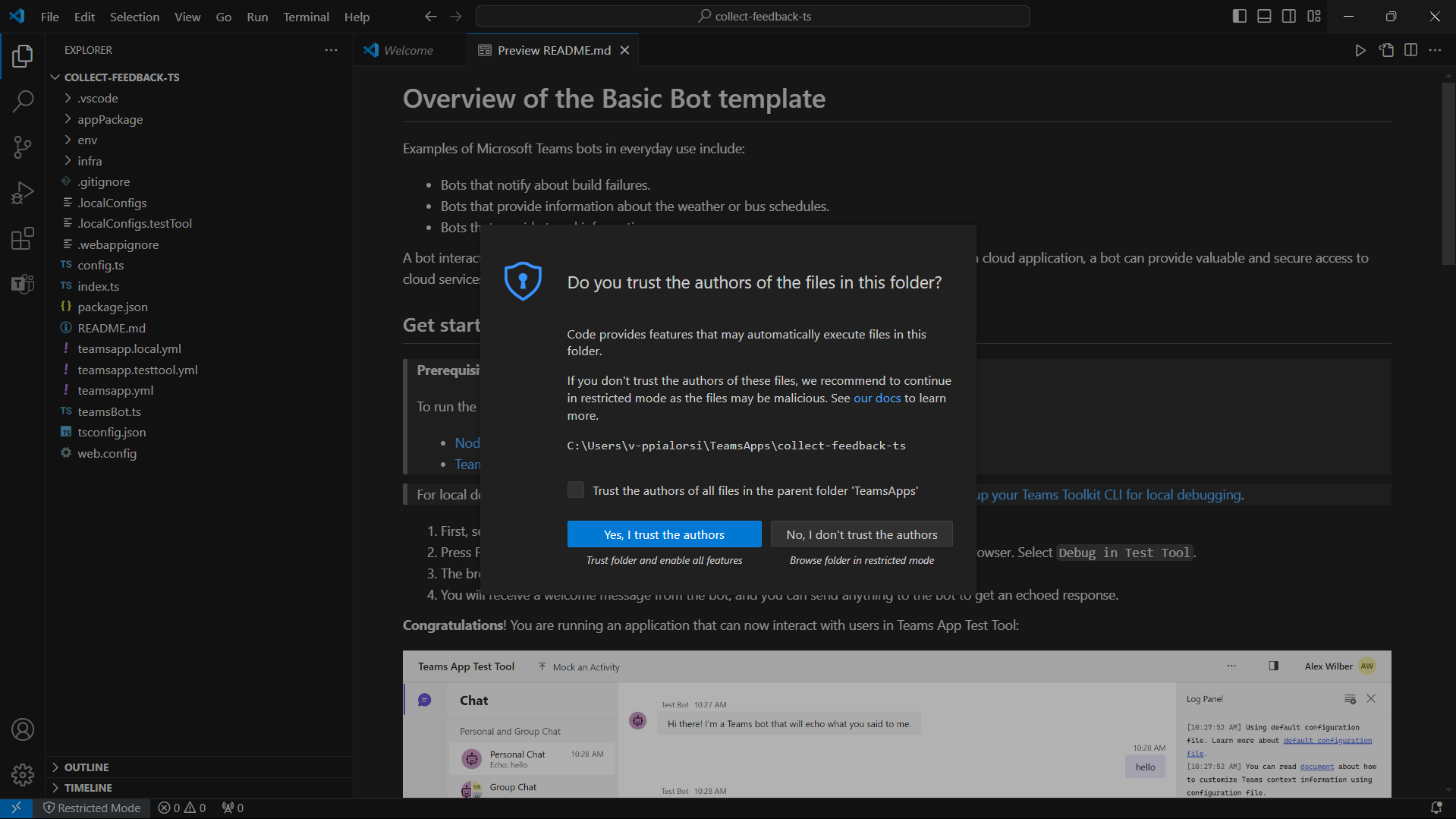Open the Manage settings gear

22,774
